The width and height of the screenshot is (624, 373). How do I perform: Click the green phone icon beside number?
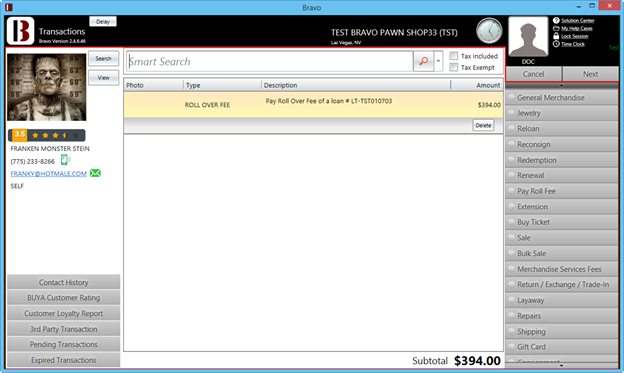[x=65, y=160]
